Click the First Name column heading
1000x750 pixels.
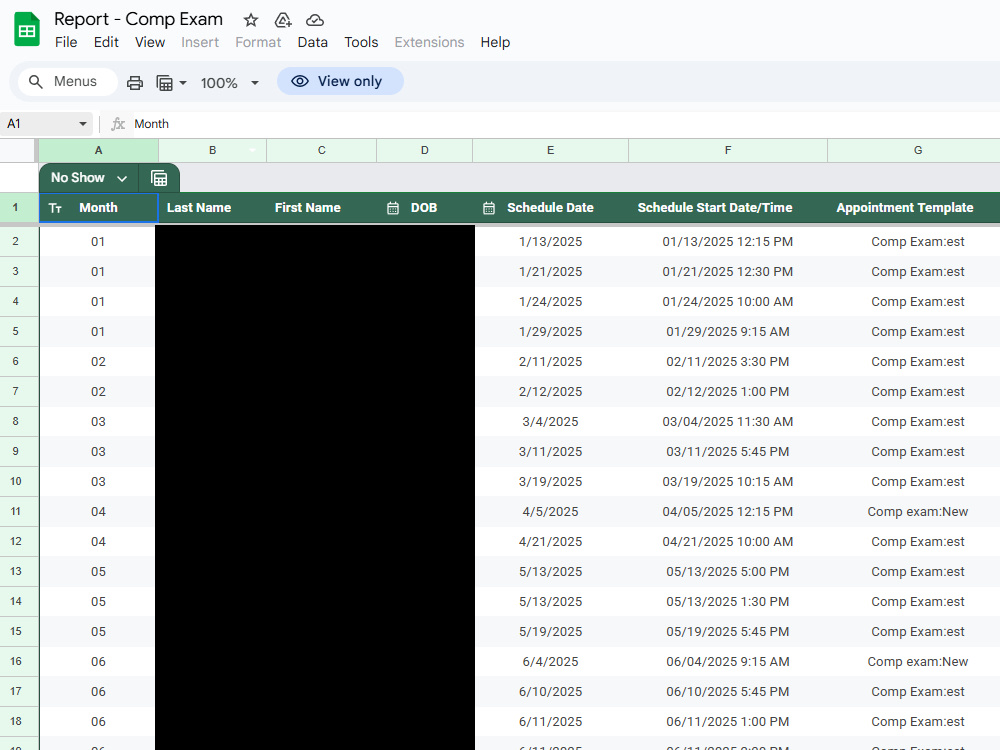pos(307,208)
